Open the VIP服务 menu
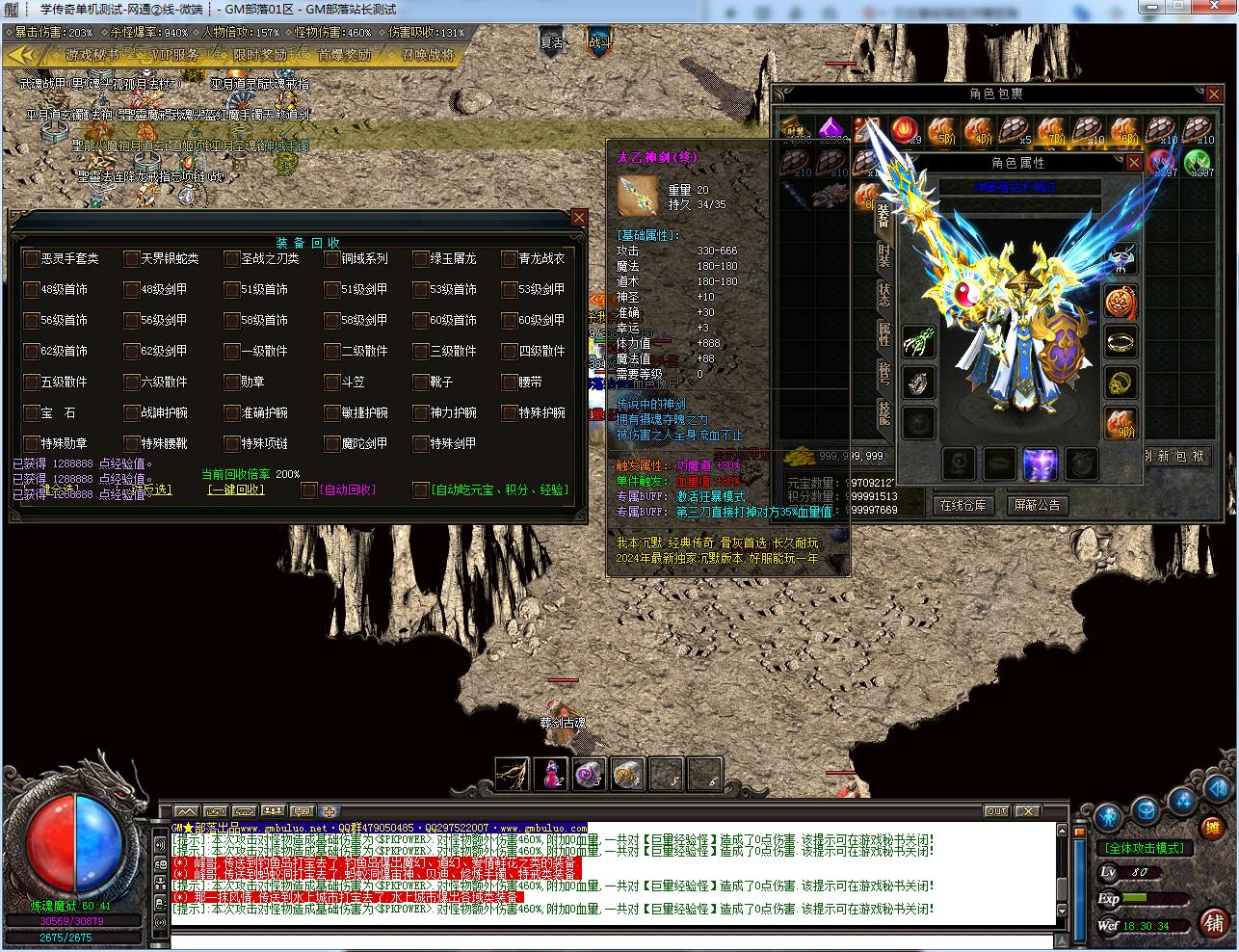The image size is (1239, 952). pyautogui.click(x=175, y=55)
